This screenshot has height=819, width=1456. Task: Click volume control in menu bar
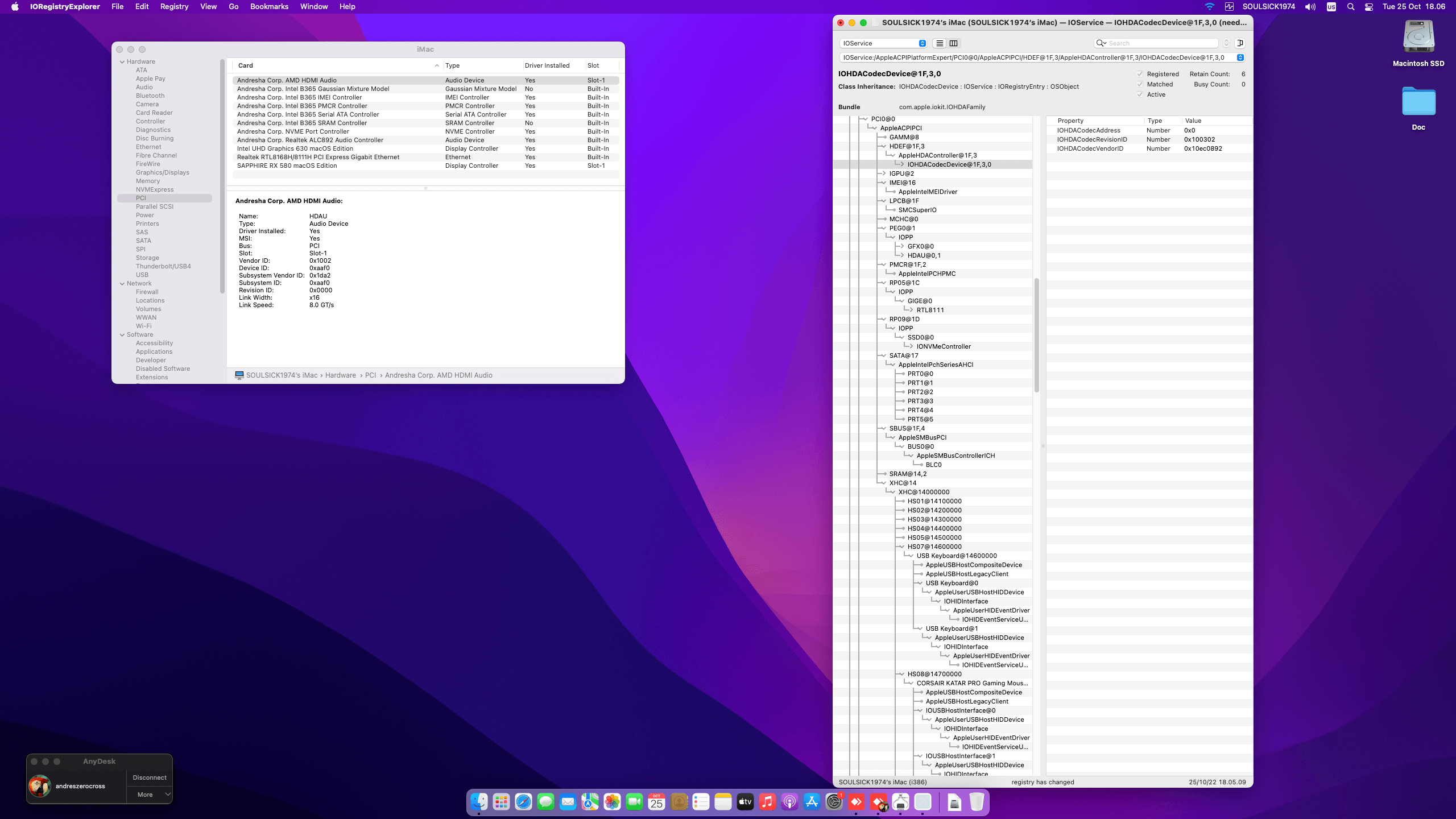tap(1310, 7)
